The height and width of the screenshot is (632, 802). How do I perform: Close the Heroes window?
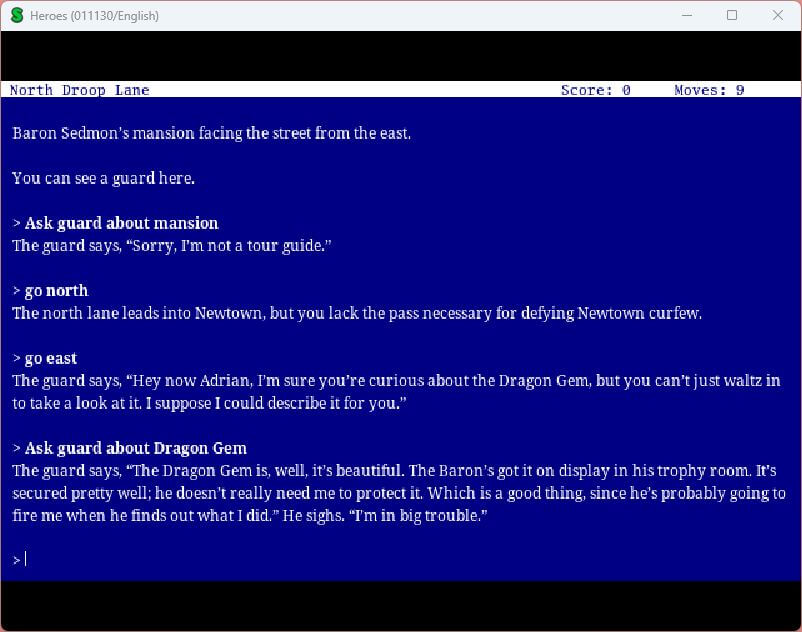[777, 15]
